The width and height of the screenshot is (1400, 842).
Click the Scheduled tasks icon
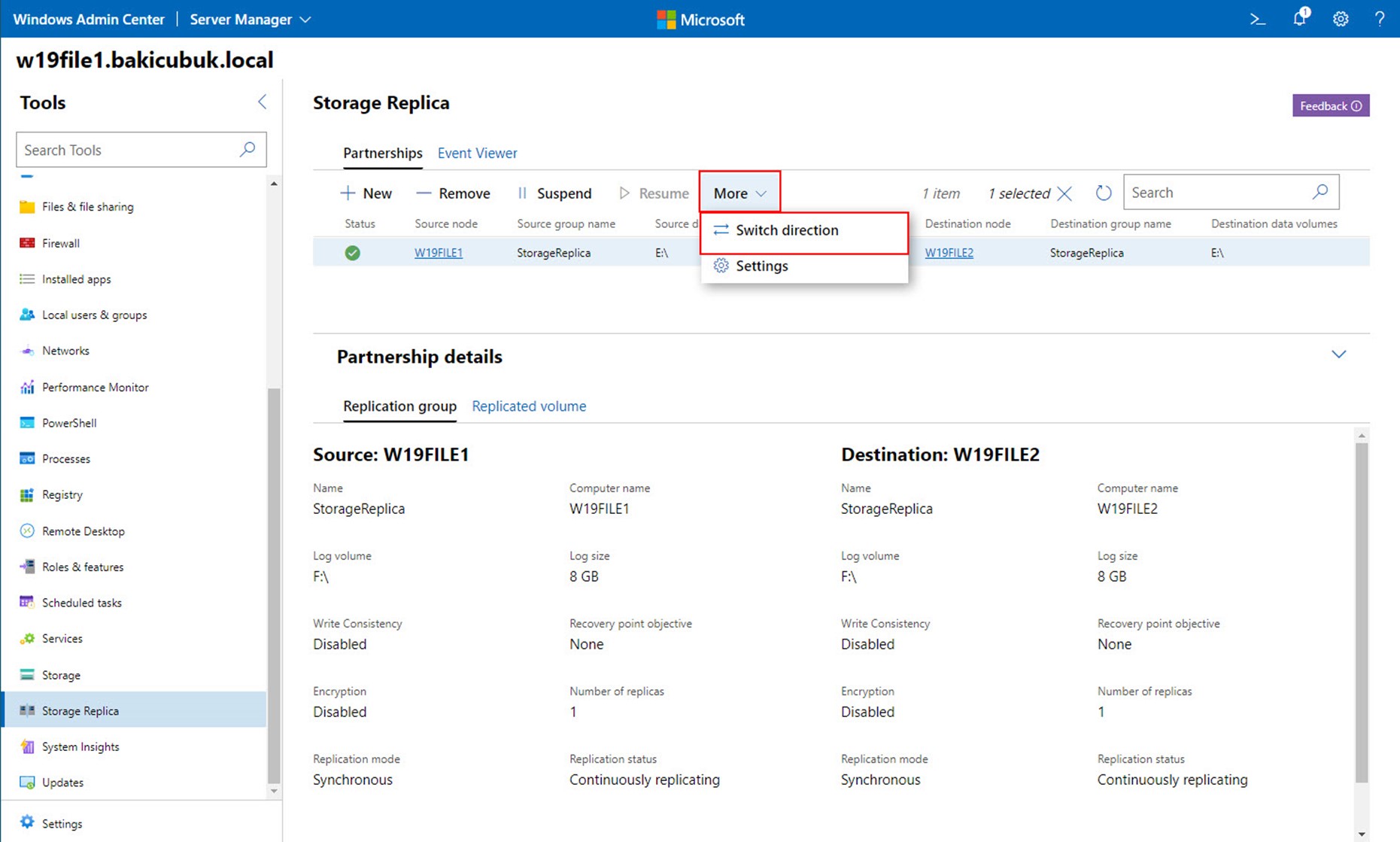point(27,602)
